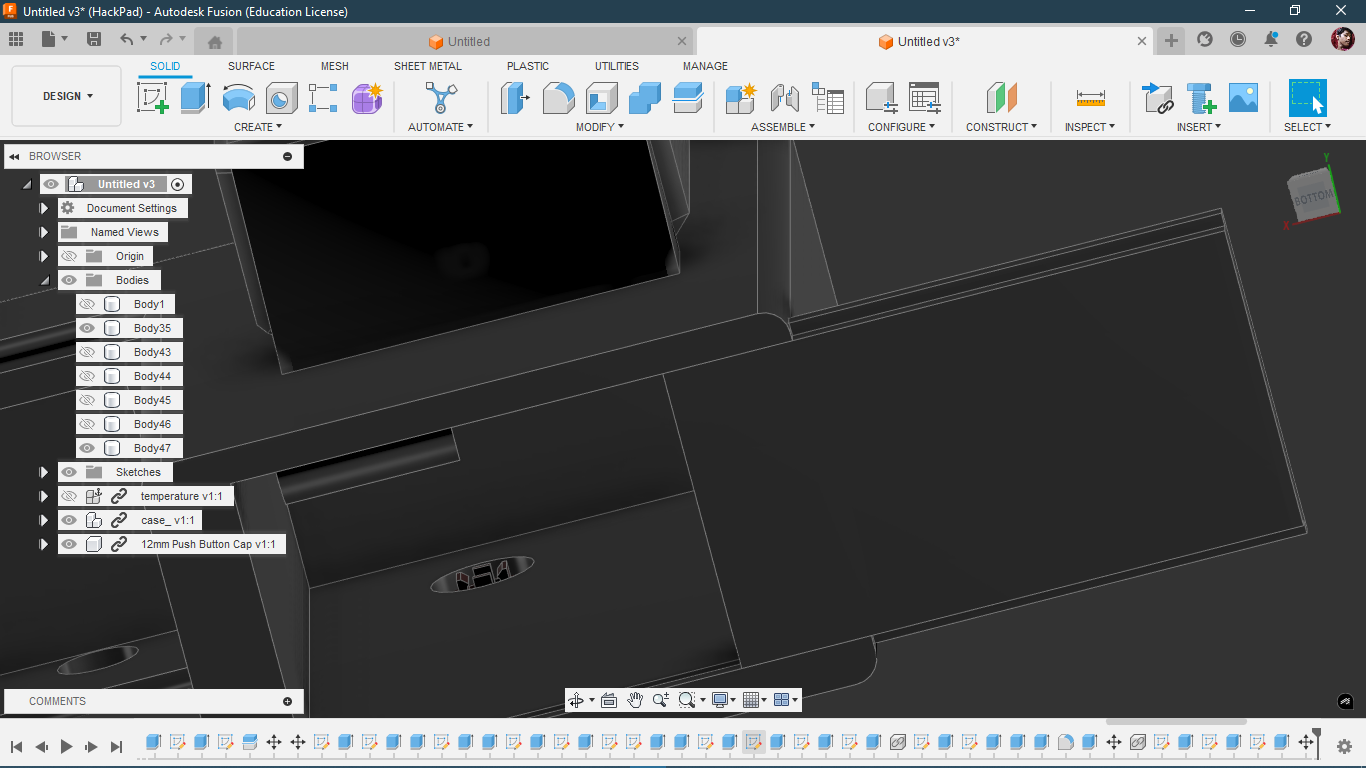
Task: Click the Fillet tool in Modify
Action: tap(558, 98)
